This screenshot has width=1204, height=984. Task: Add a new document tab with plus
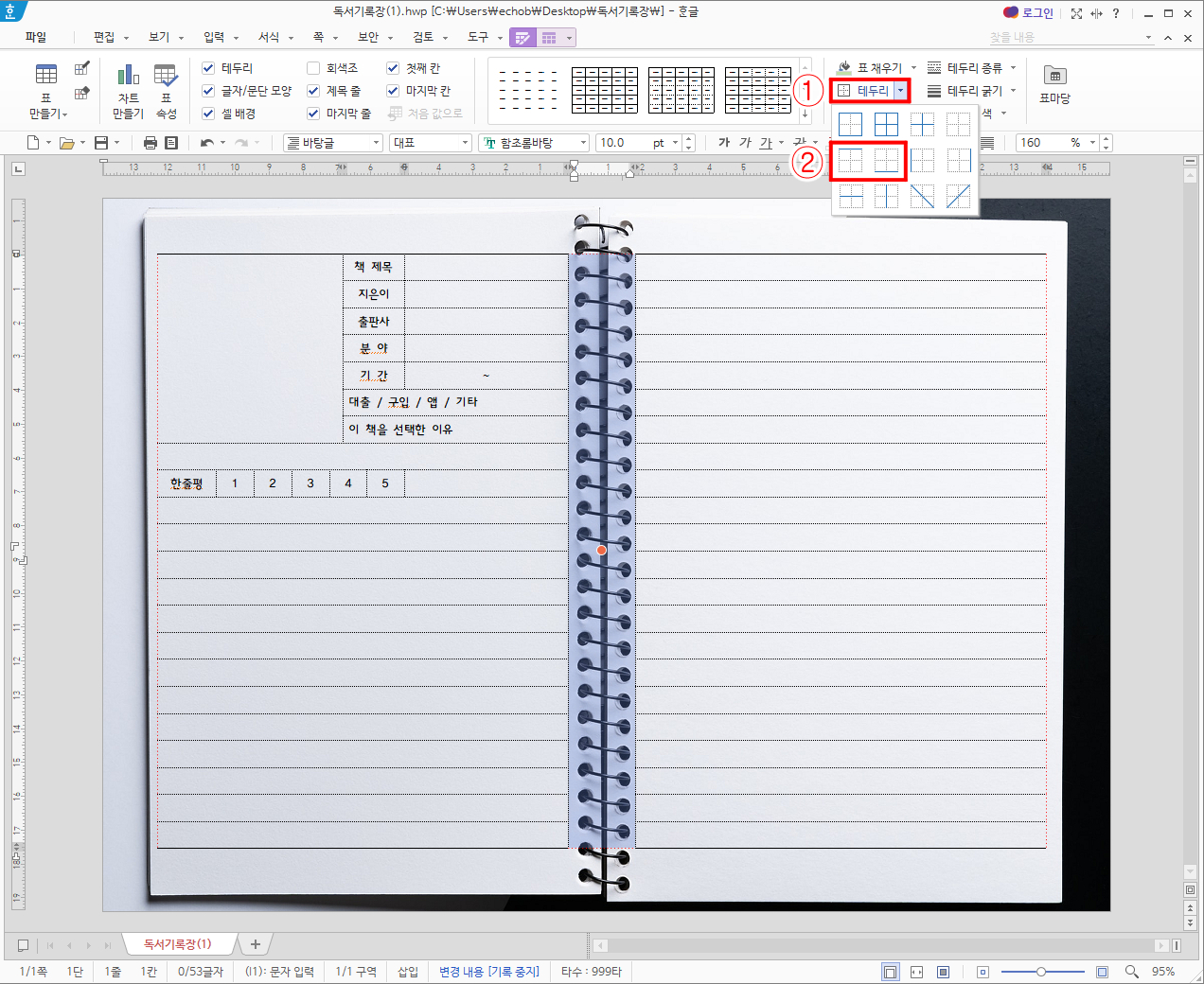click(x=255, y=944)
